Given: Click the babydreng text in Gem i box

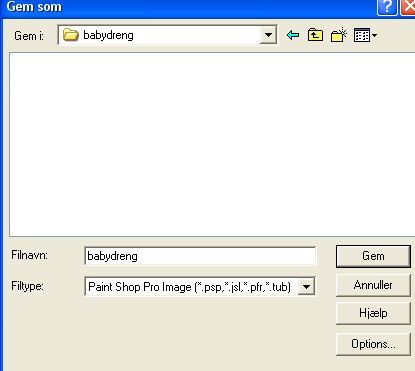Looking at the screenshot, I should [108, 35].
